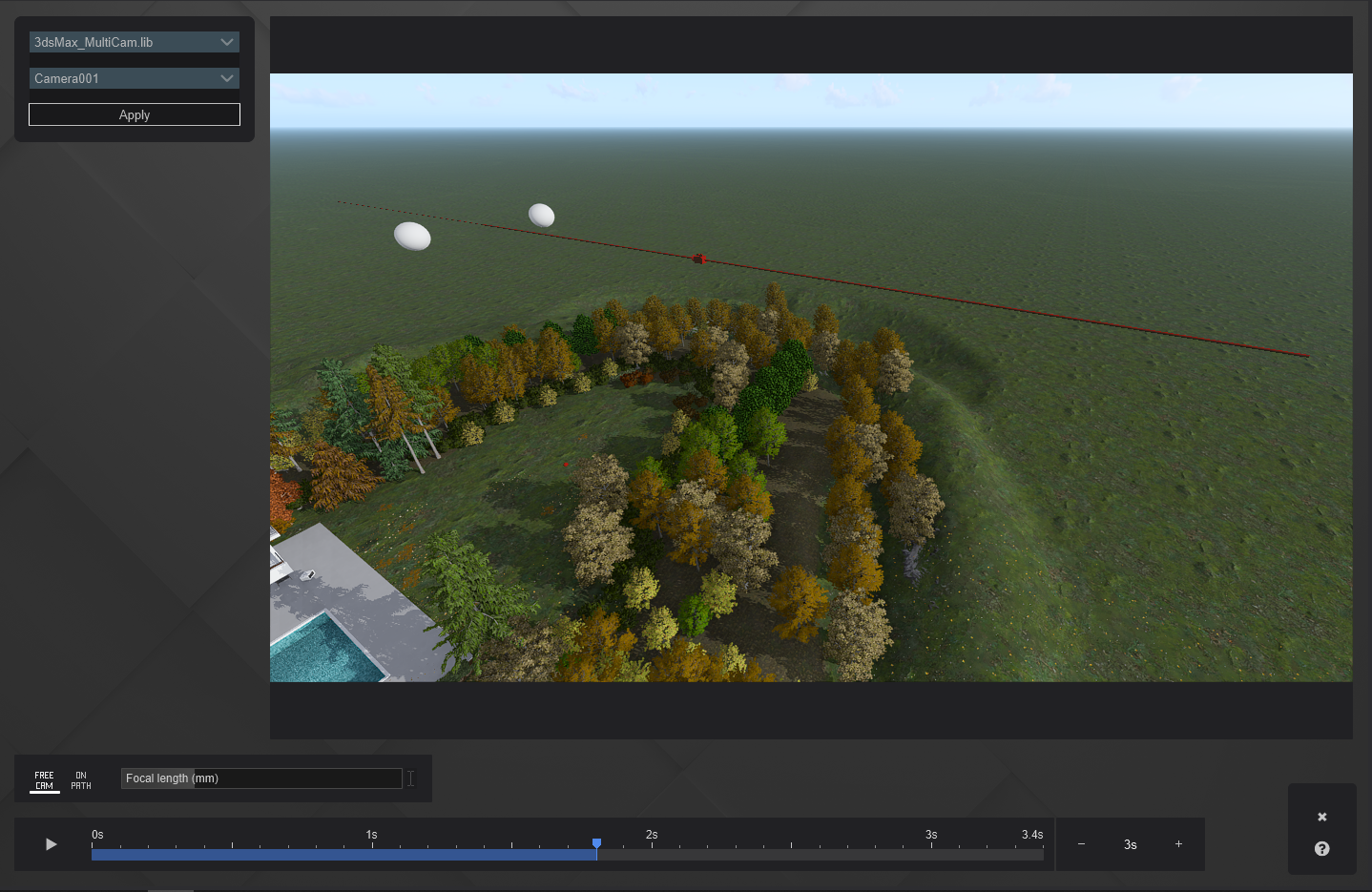Viewport: 1372px width, 892px height.
Task: Click the 3s duration value
Action: point(1130,844)
